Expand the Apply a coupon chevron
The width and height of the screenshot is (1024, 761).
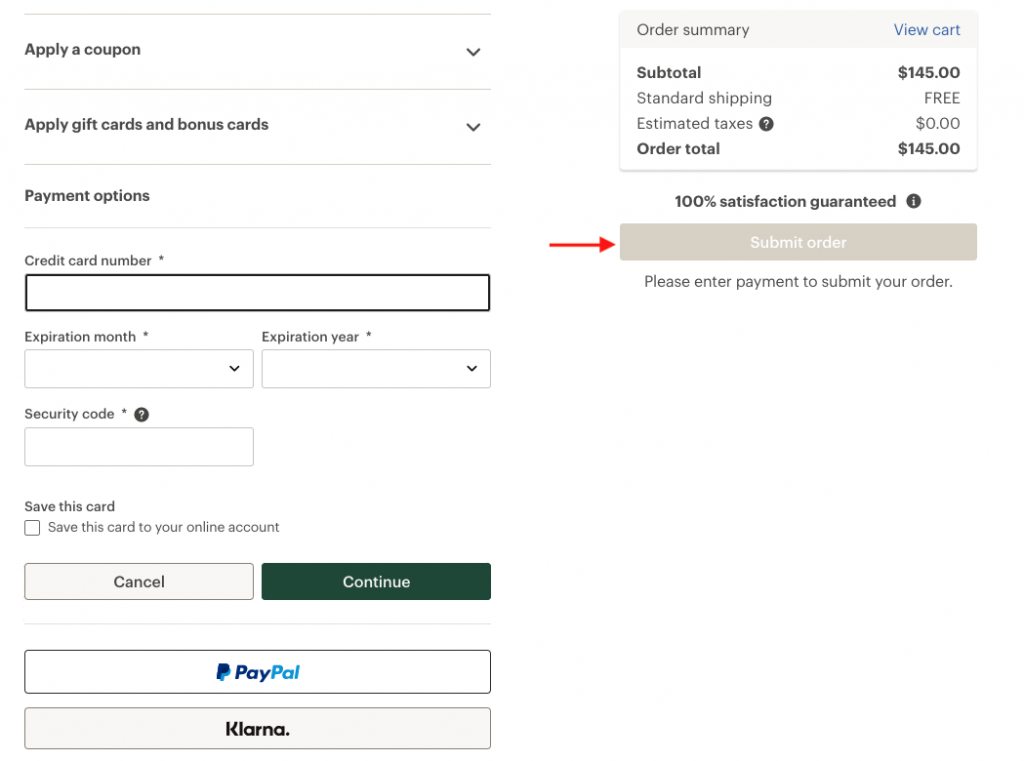point(473,52)
